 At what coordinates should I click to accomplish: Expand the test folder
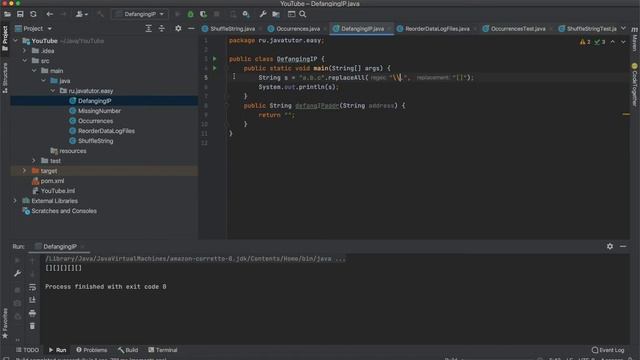tap(34, 161)
